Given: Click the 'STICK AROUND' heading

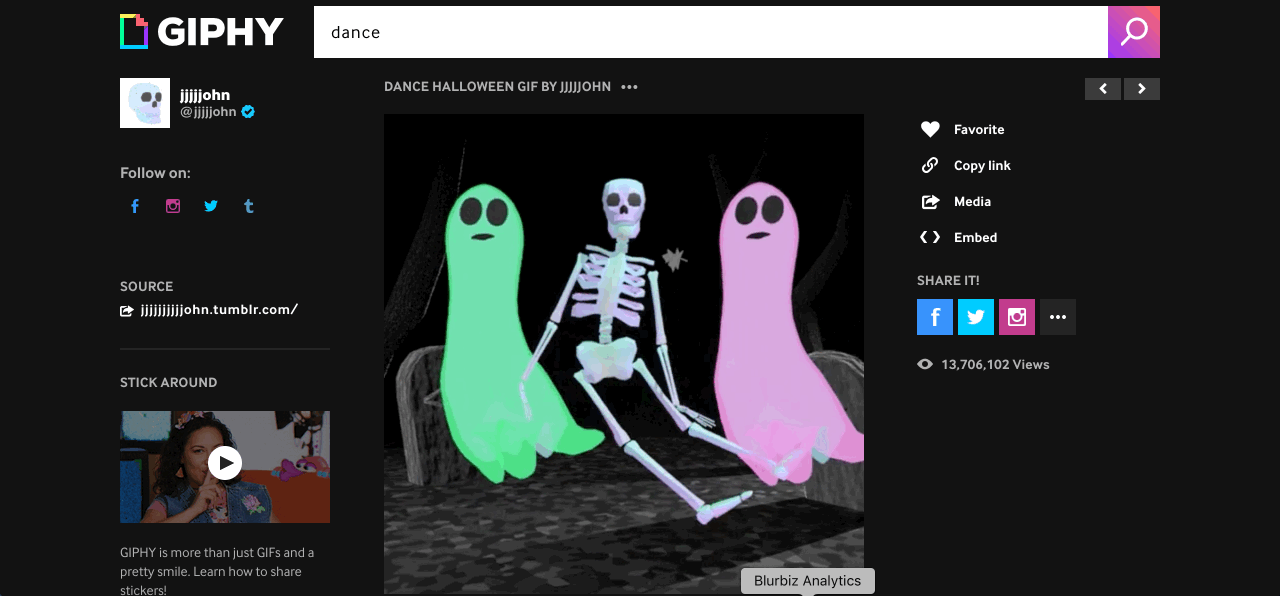Looking at the screenshot, I should point(168,383).
